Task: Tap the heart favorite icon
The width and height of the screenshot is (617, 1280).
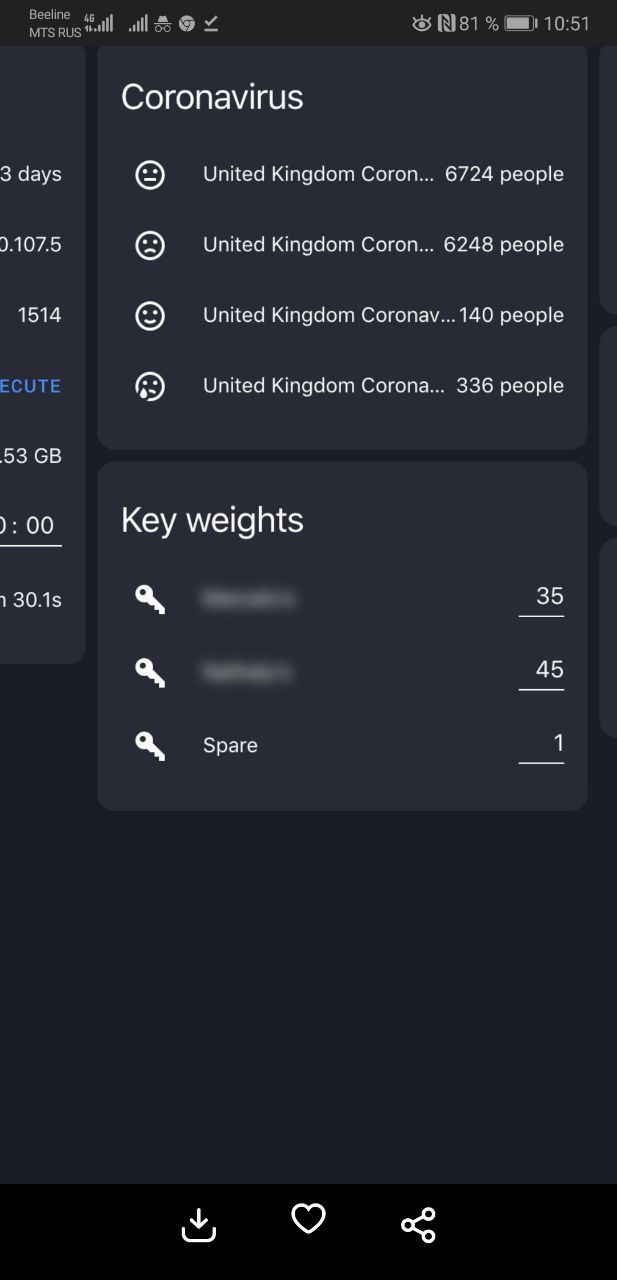Action: [x=308, y=1218]
